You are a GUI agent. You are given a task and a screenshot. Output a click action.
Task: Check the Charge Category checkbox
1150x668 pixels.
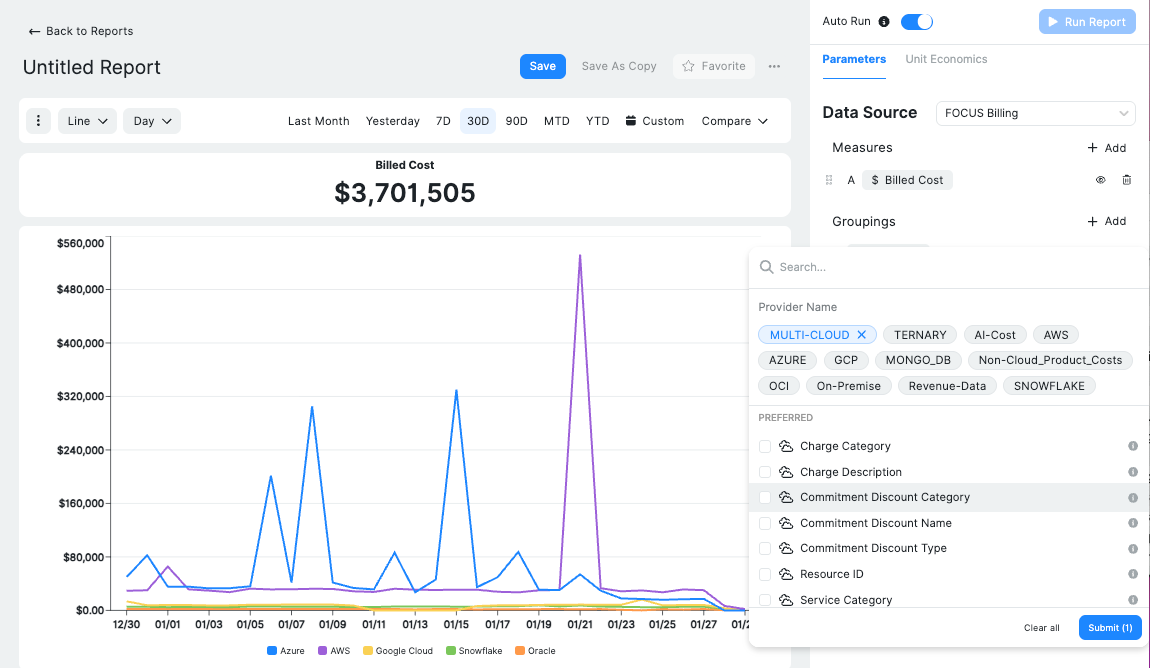tap(765, 446)
